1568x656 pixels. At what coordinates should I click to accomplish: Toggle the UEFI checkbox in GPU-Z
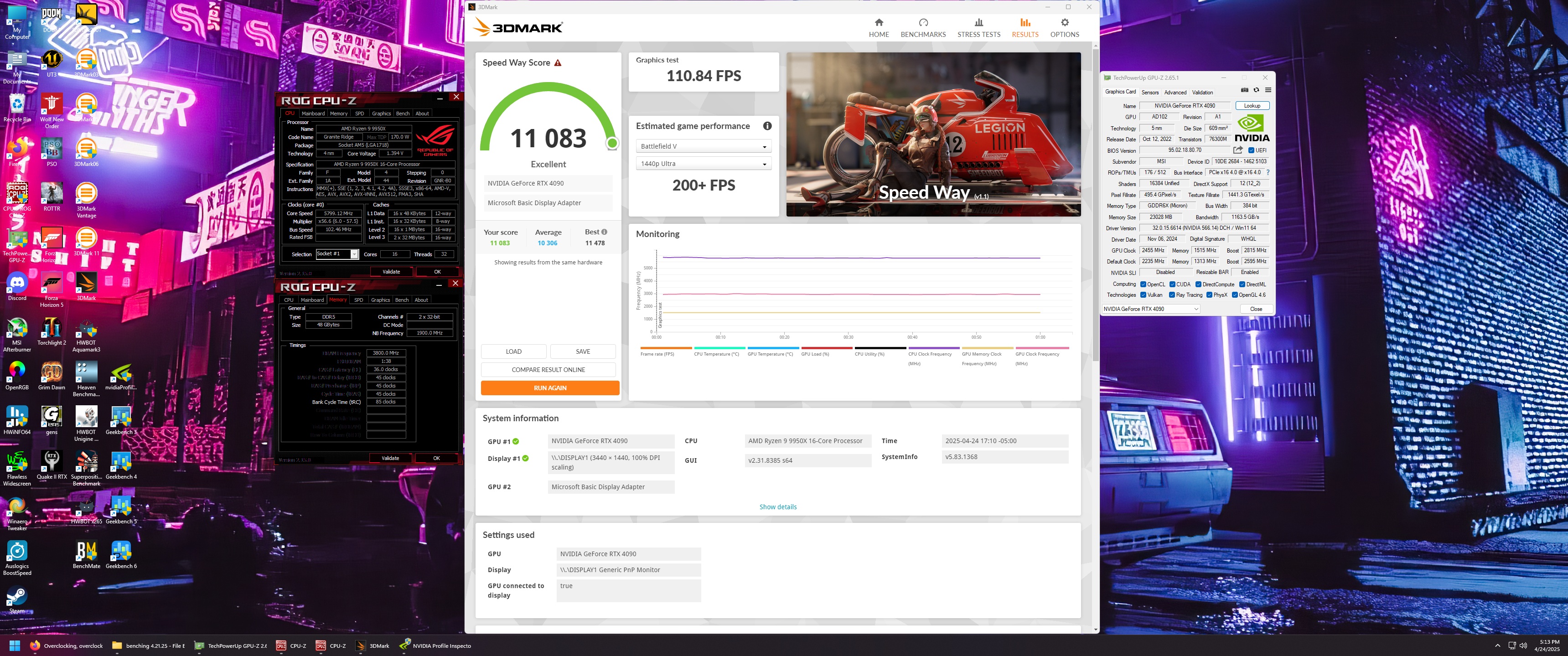(1251, 150)
